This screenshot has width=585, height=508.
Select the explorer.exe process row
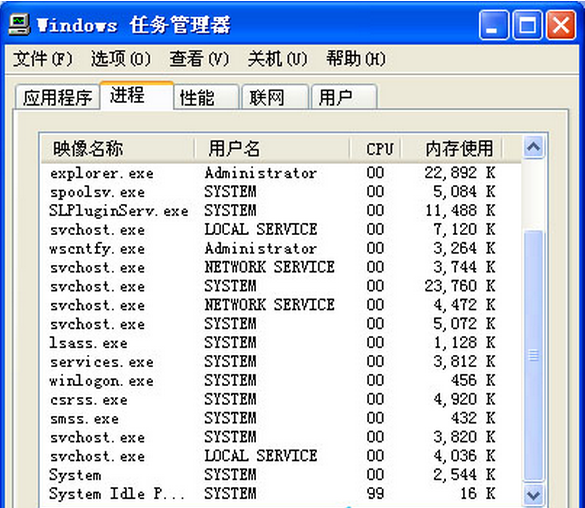click(x=281, y=173)
